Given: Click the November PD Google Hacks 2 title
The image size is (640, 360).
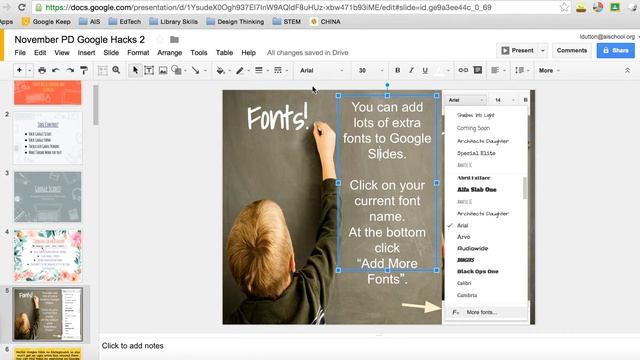Looking at the screenshot, I should [80, 40].
